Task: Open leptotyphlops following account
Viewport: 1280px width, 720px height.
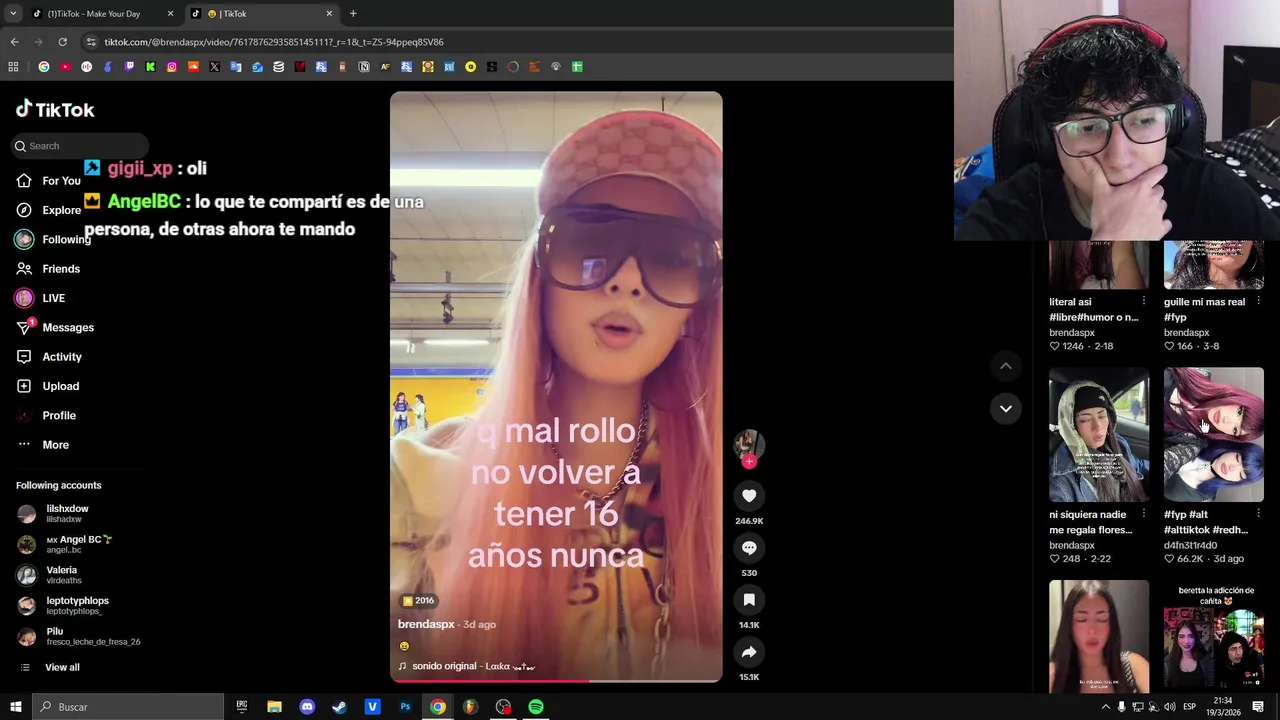Action: [x=66, y=606]
